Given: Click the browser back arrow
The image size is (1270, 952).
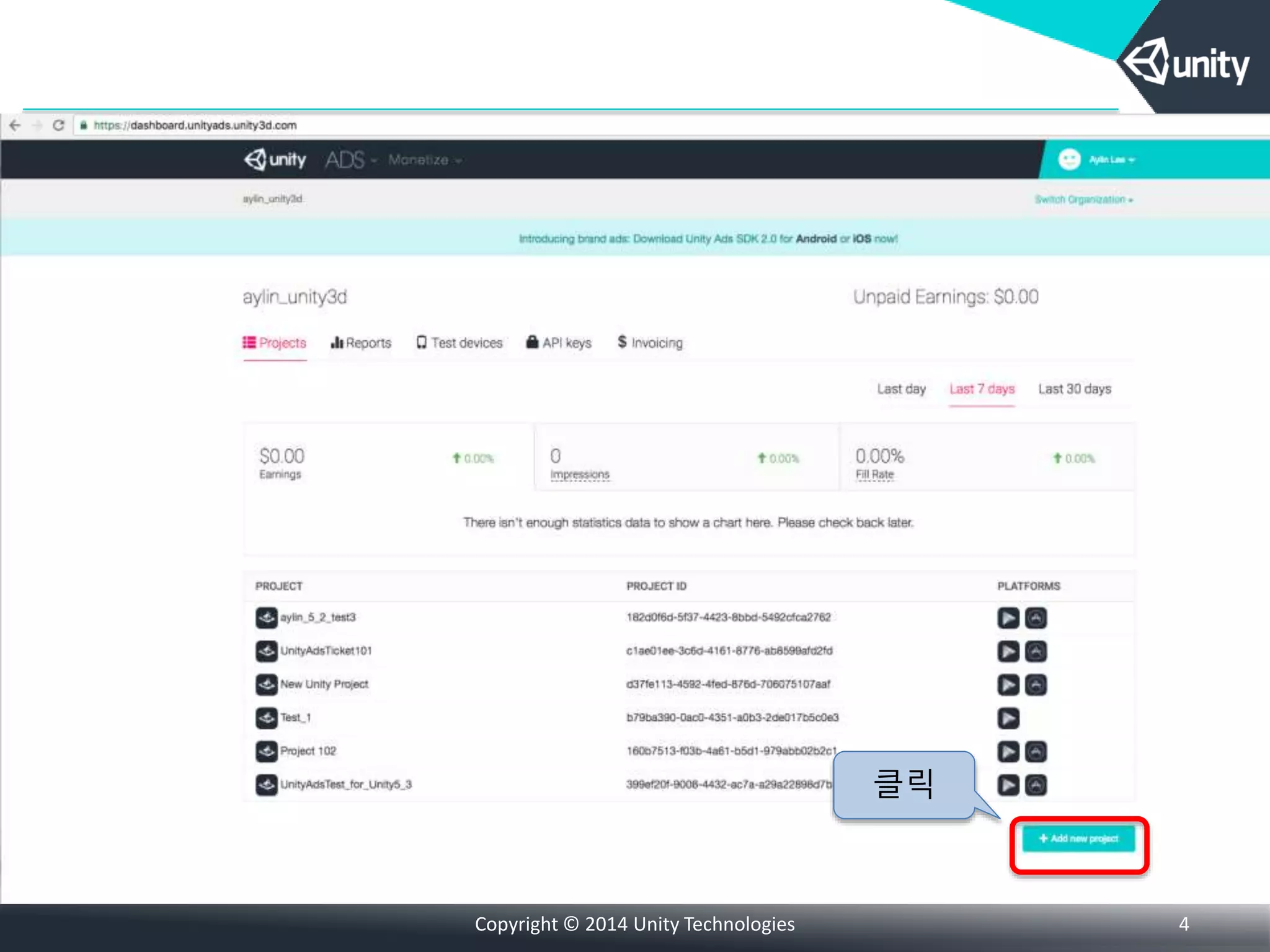Looking at the screenshot, I should point(15,126).
